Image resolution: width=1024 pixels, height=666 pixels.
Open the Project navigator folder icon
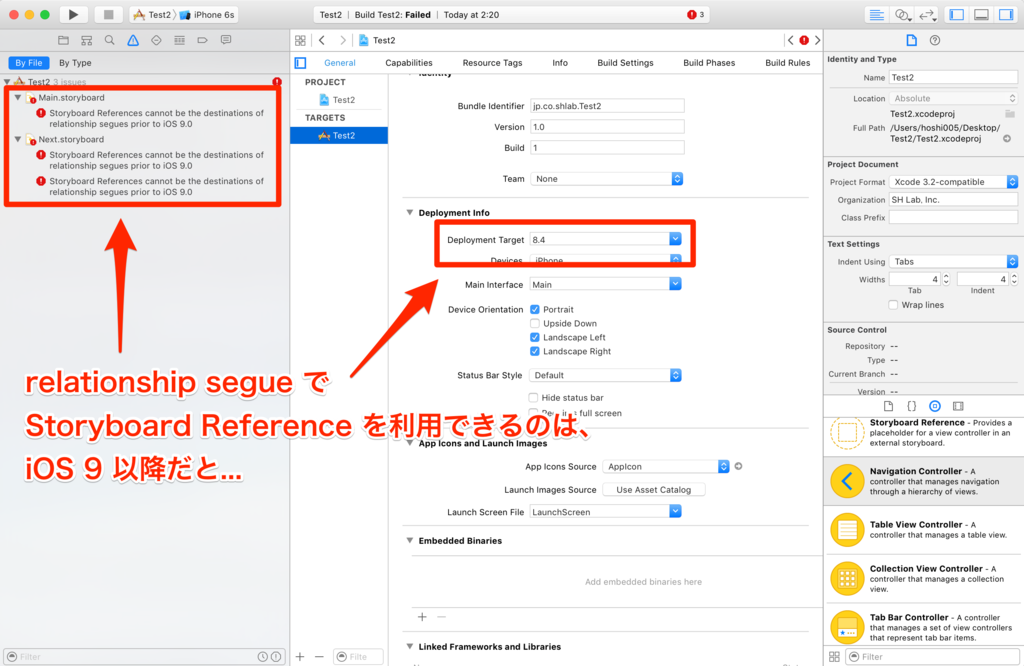click(63, 40)
